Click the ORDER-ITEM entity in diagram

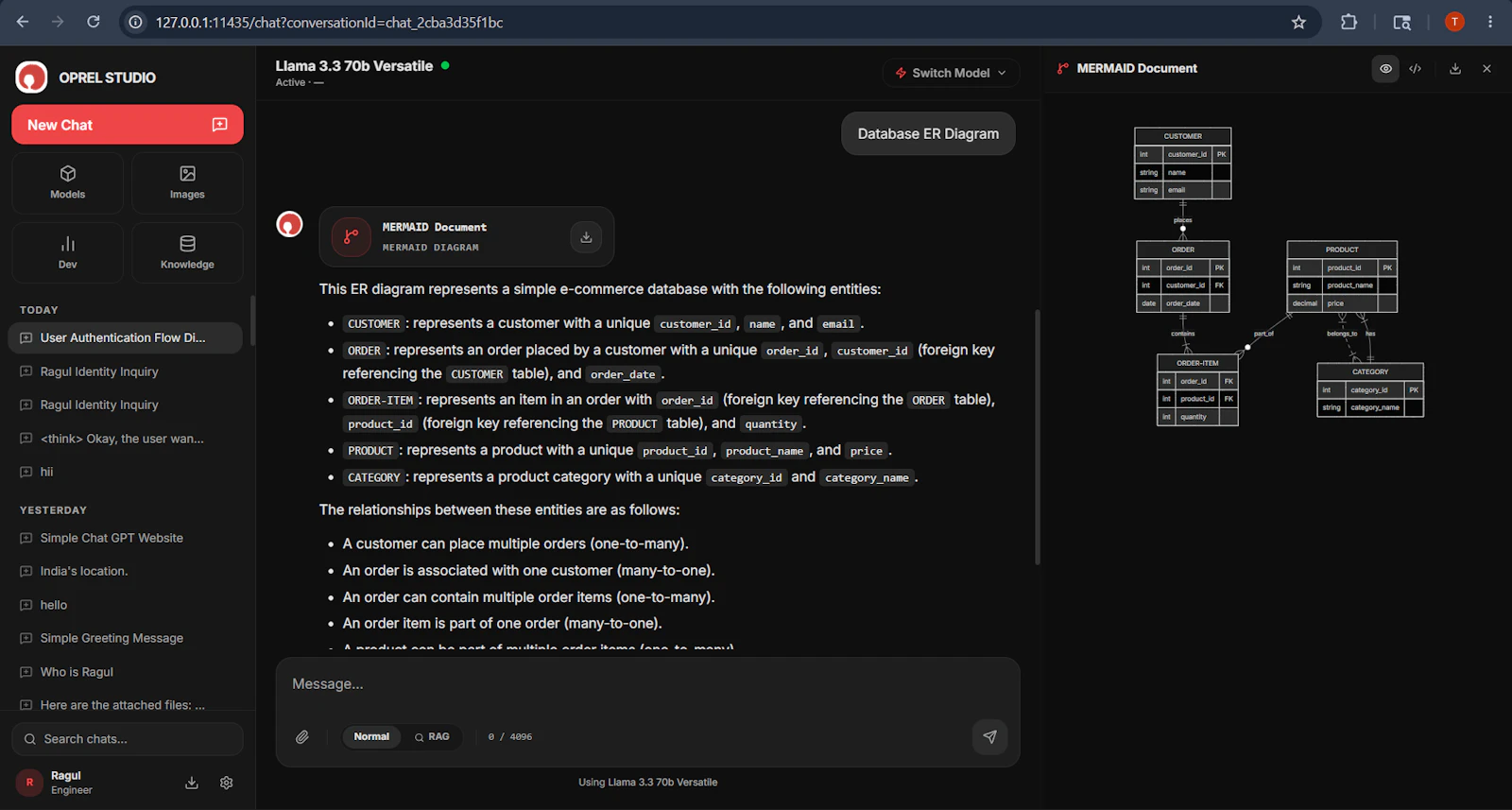click(1197, 389)
